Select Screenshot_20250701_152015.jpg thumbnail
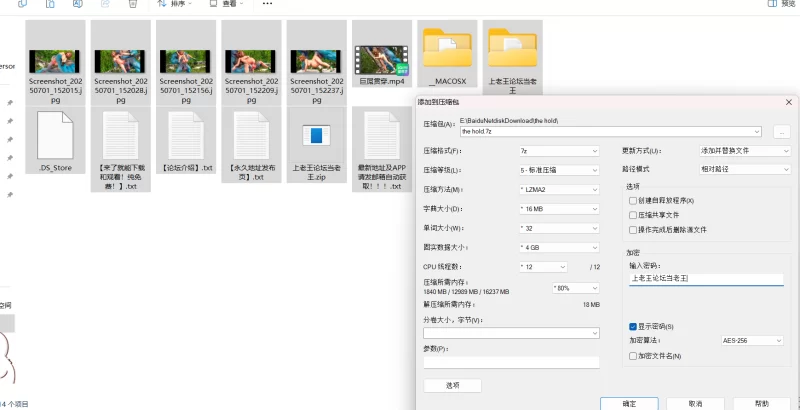800x410 pixels. [x=54, y=61]
